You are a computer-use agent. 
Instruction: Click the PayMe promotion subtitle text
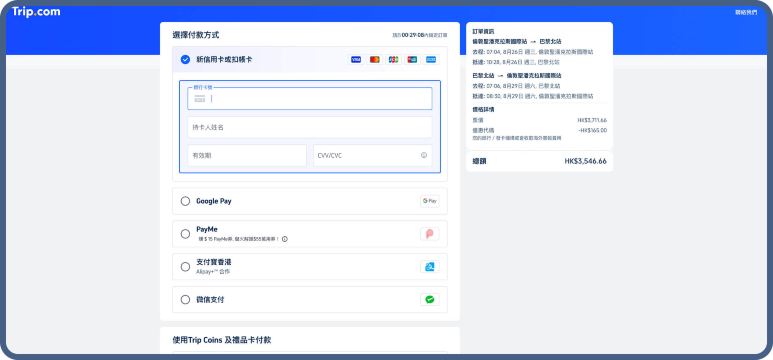tap(239, 239)
